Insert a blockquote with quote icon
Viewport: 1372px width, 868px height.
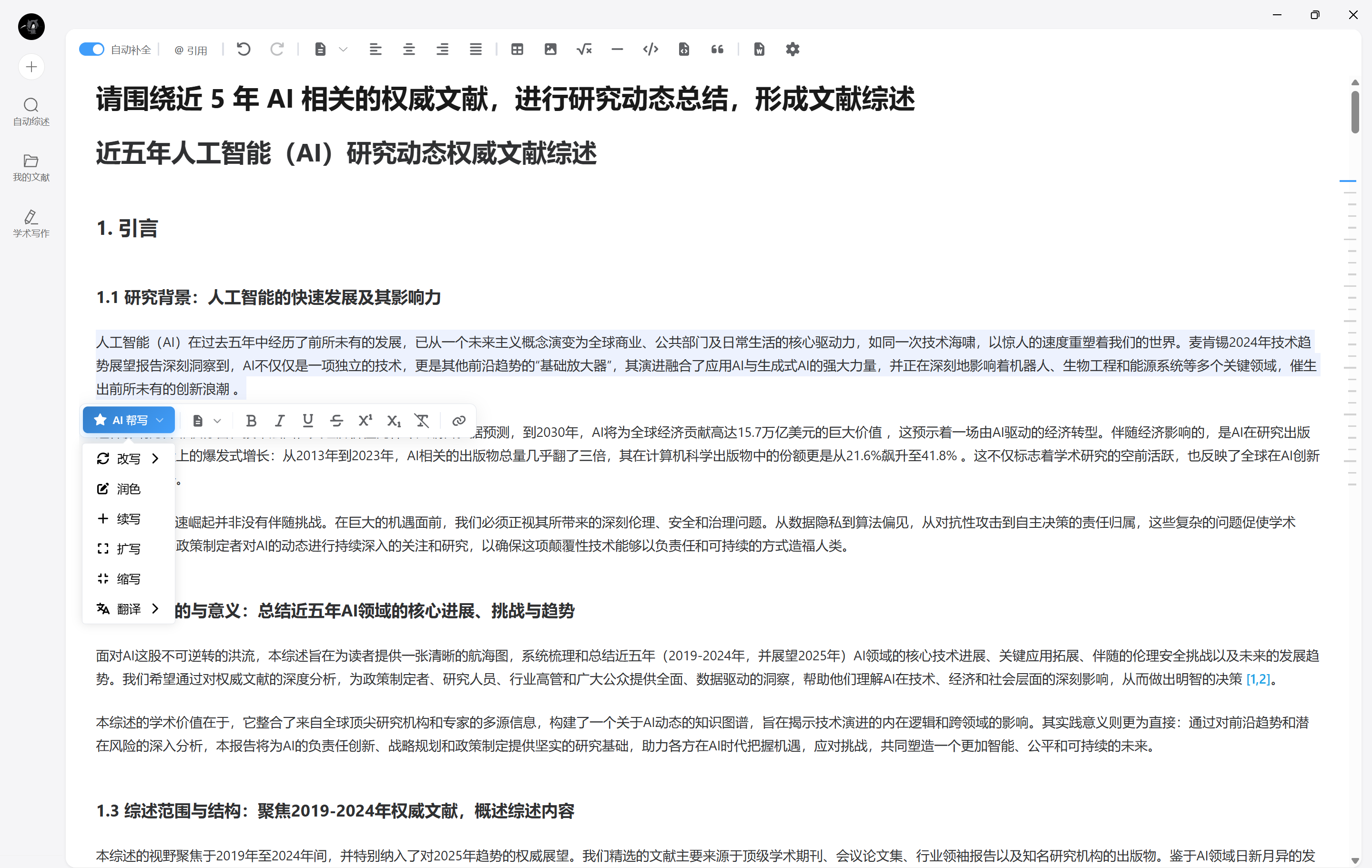pyautogui.click(x=717, y=50)
